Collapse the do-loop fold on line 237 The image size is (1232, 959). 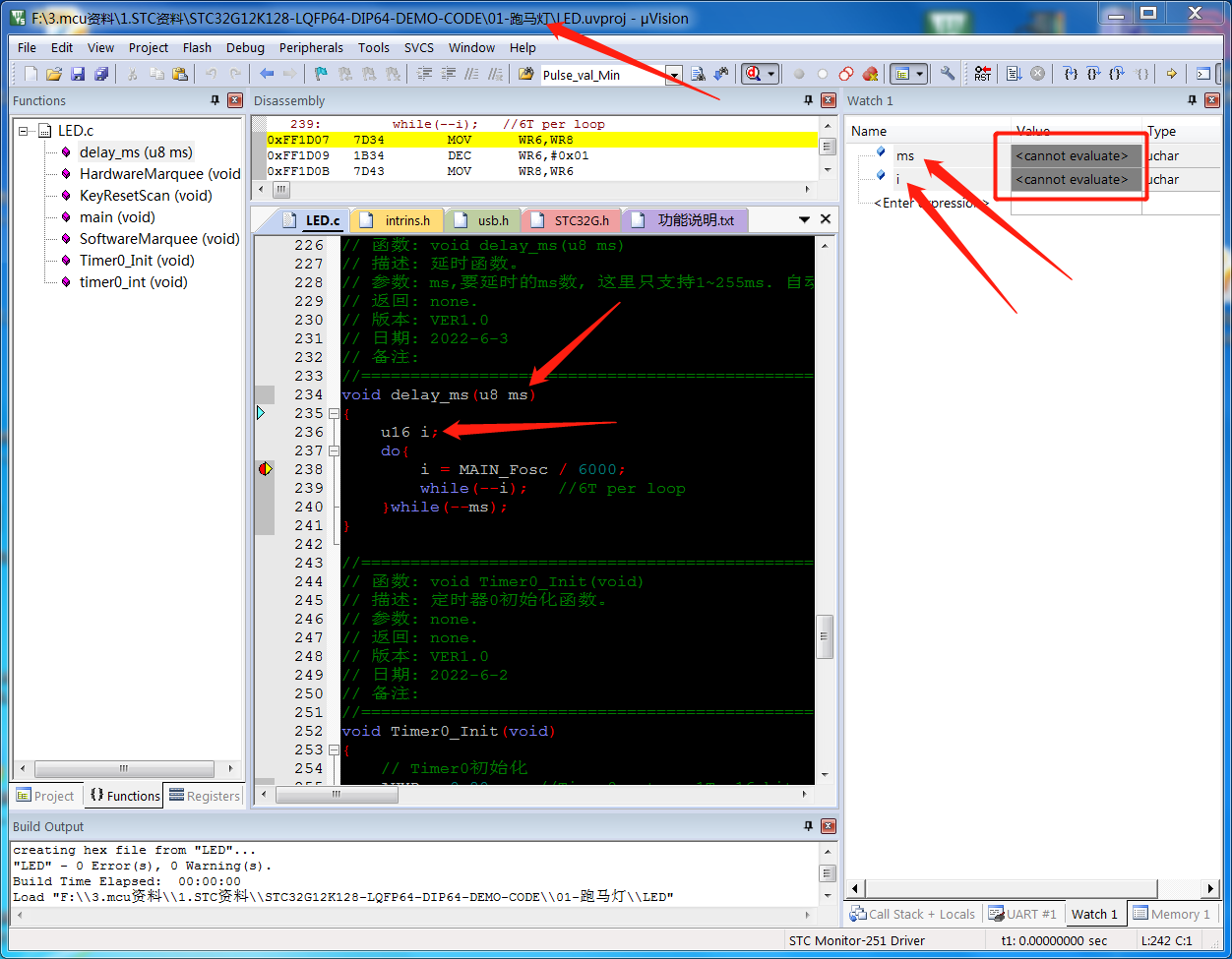click(335, 450)
